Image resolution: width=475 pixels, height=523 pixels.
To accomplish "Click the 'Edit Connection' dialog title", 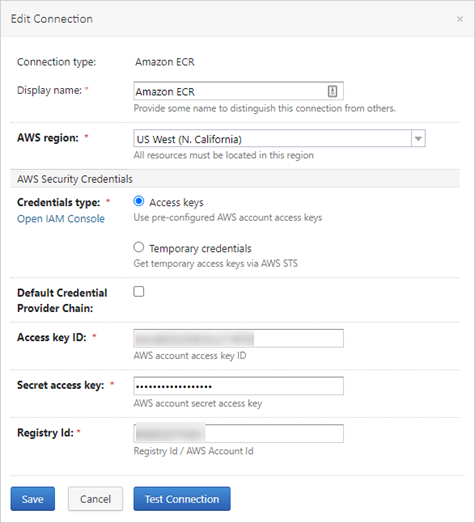I will 52,19.
